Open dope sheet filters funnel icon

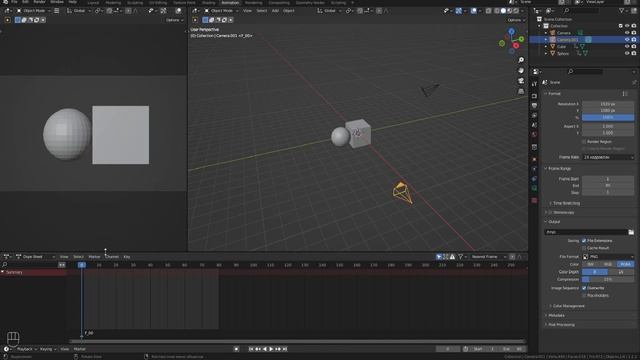coord(460,257)
